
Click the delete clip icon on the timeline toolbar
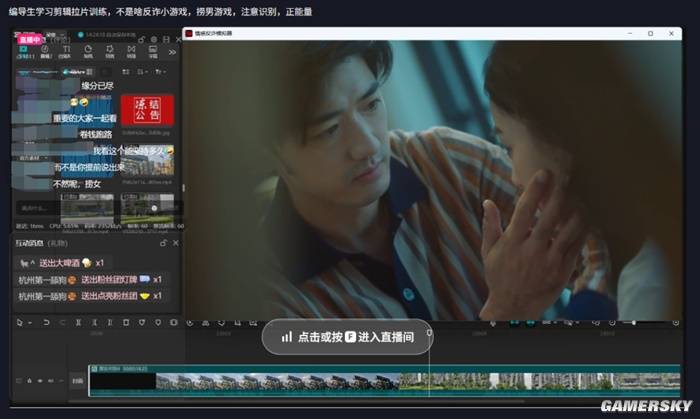point(126,322)
